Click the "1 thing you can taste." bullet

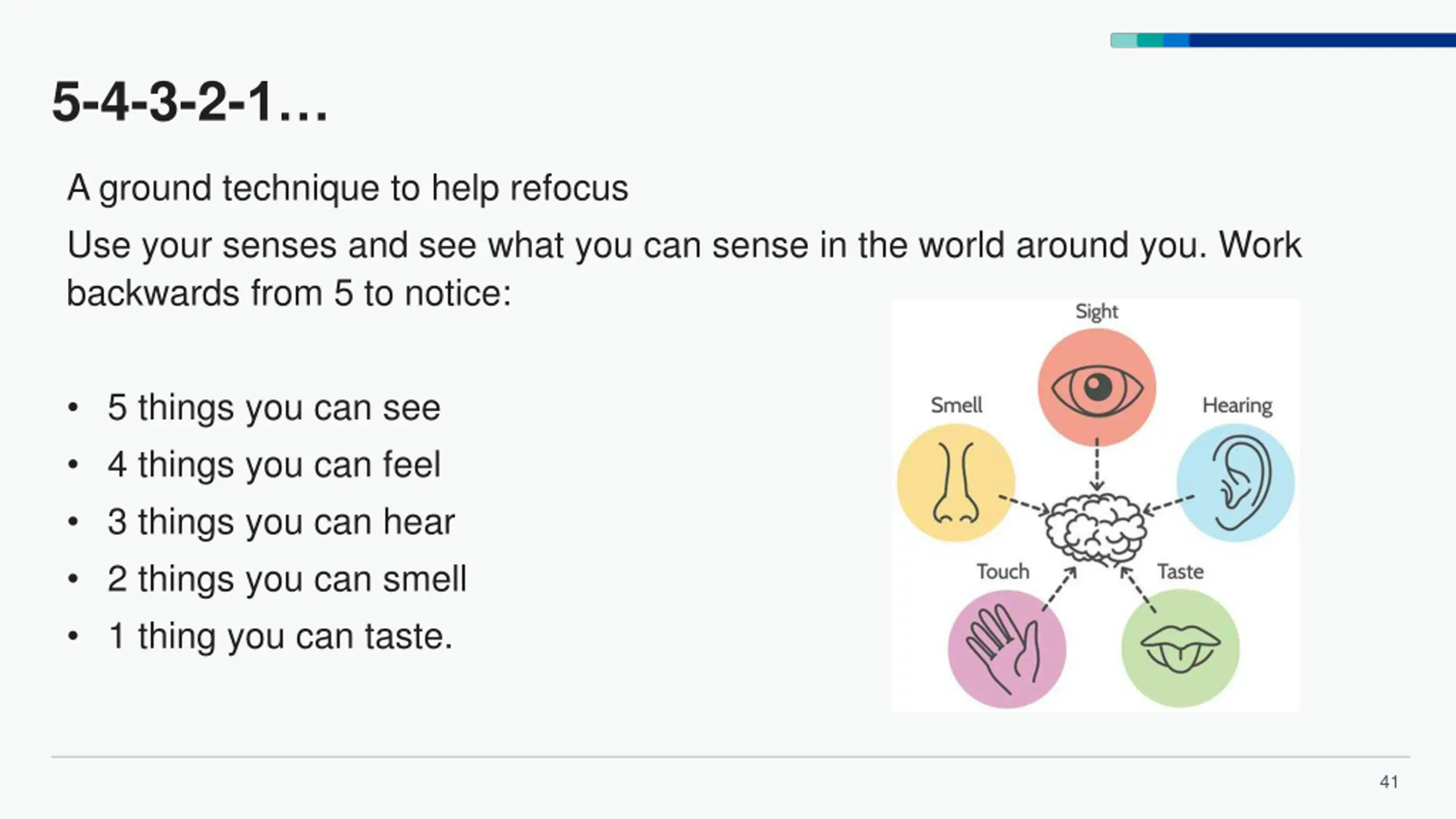coord(280,636)
